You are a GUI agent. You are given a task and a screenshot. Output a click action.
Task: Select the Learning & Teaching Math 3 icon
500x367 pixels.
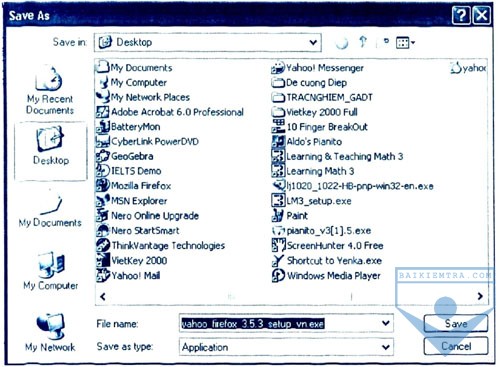pos(278,156)
